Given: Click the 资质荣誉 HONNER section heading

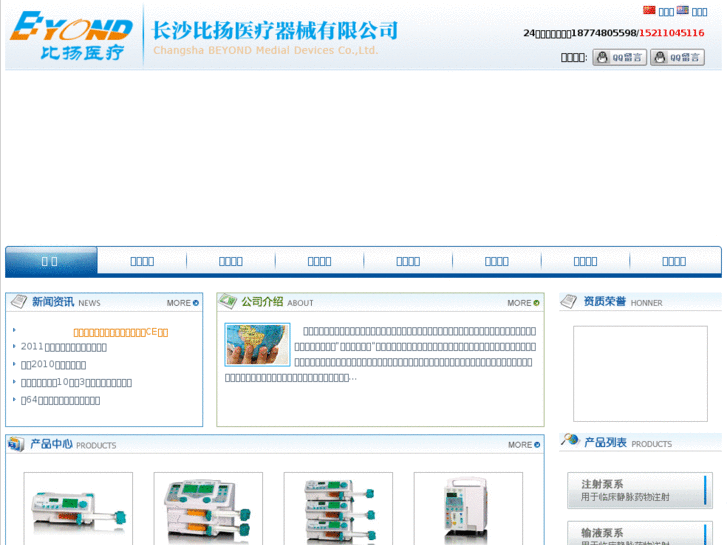Looking at the screenshot, I should [623, 302].
